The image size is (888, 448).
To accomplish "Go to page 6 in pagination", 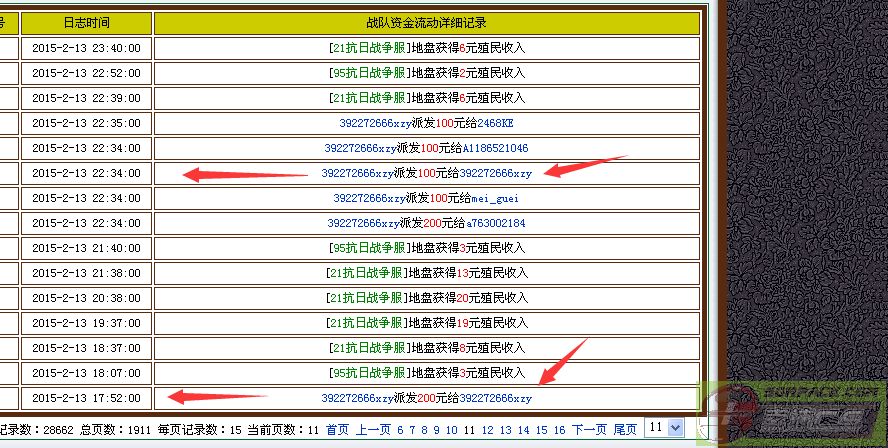I will (400, 430).
